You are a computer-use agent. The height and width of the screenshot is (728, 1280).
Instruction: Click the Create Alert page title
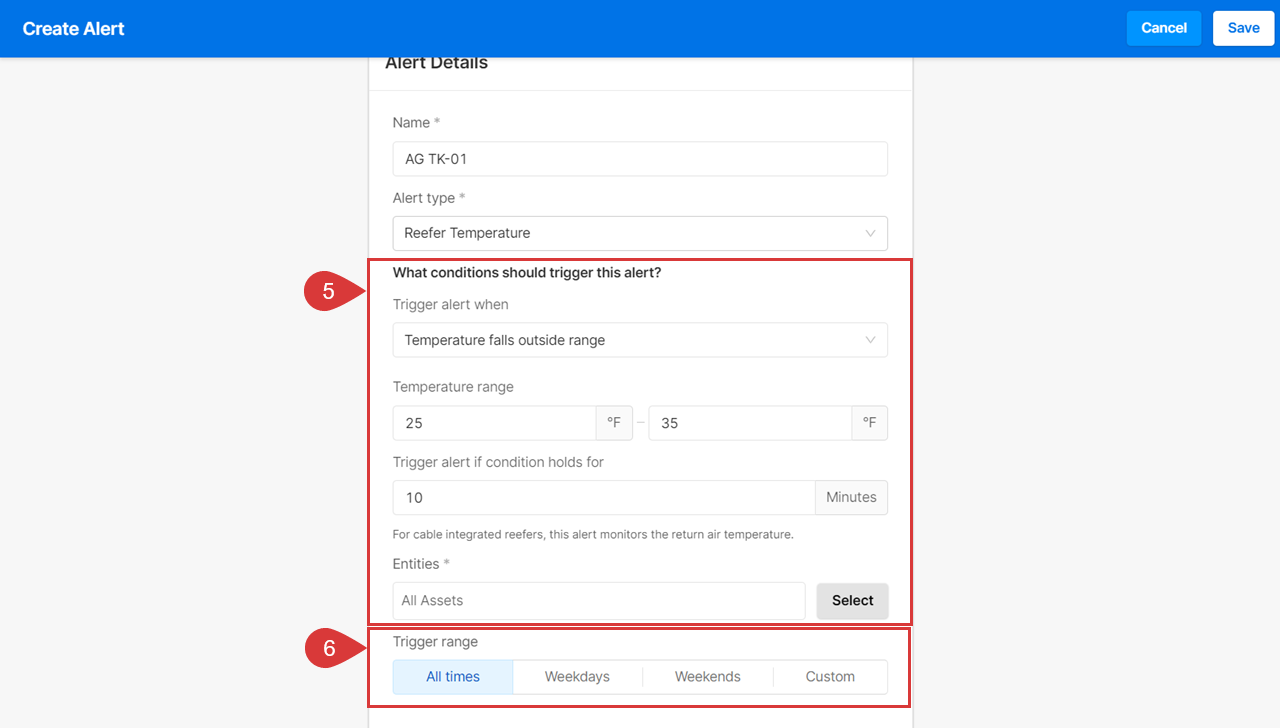tap(74, 29)
